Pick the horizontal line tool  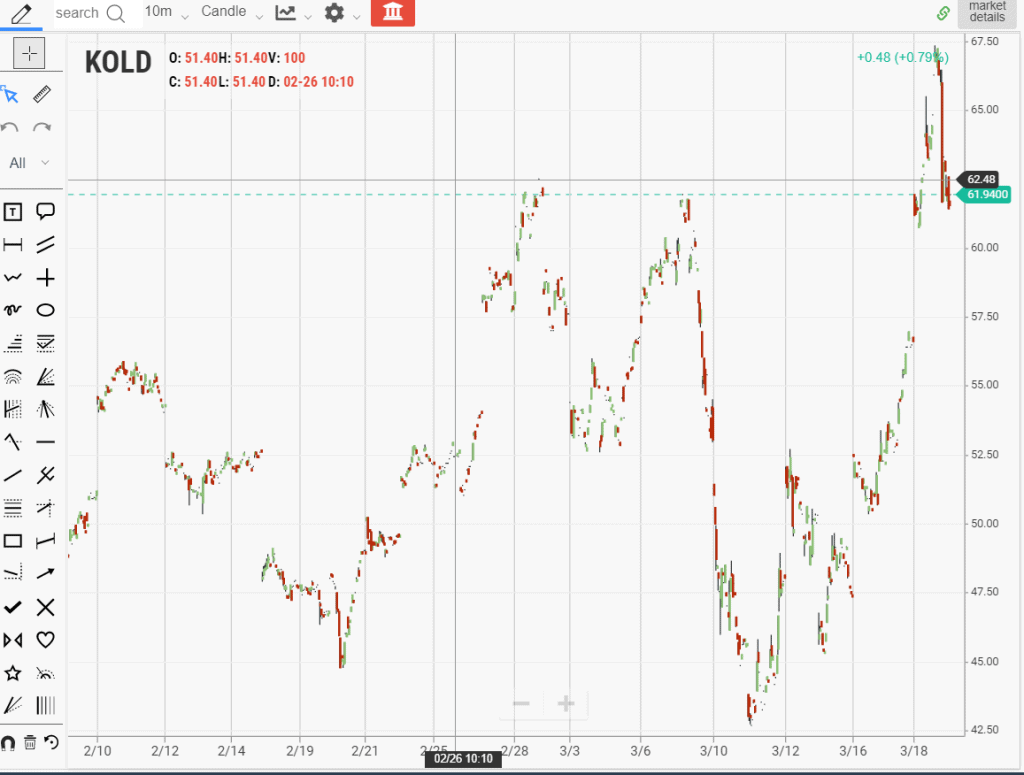point(45,442)
